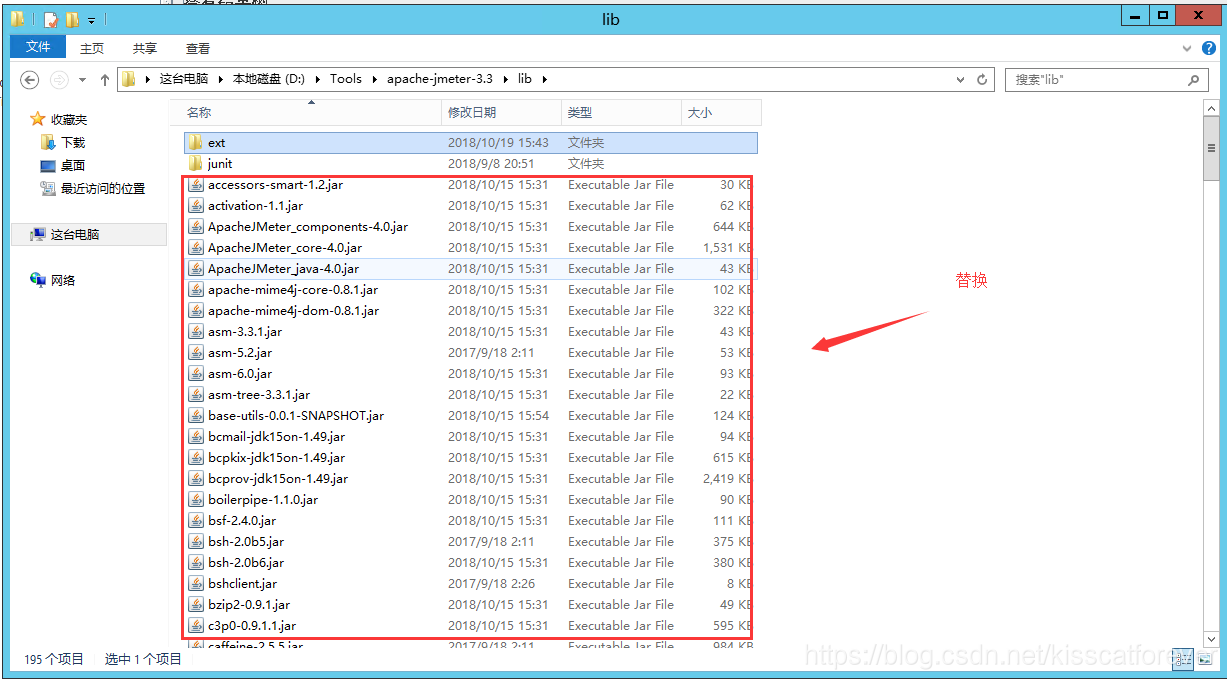Go up one folder level arrow
The image size is (1227, 679).
pyautogui.click(x=104, y=79)
